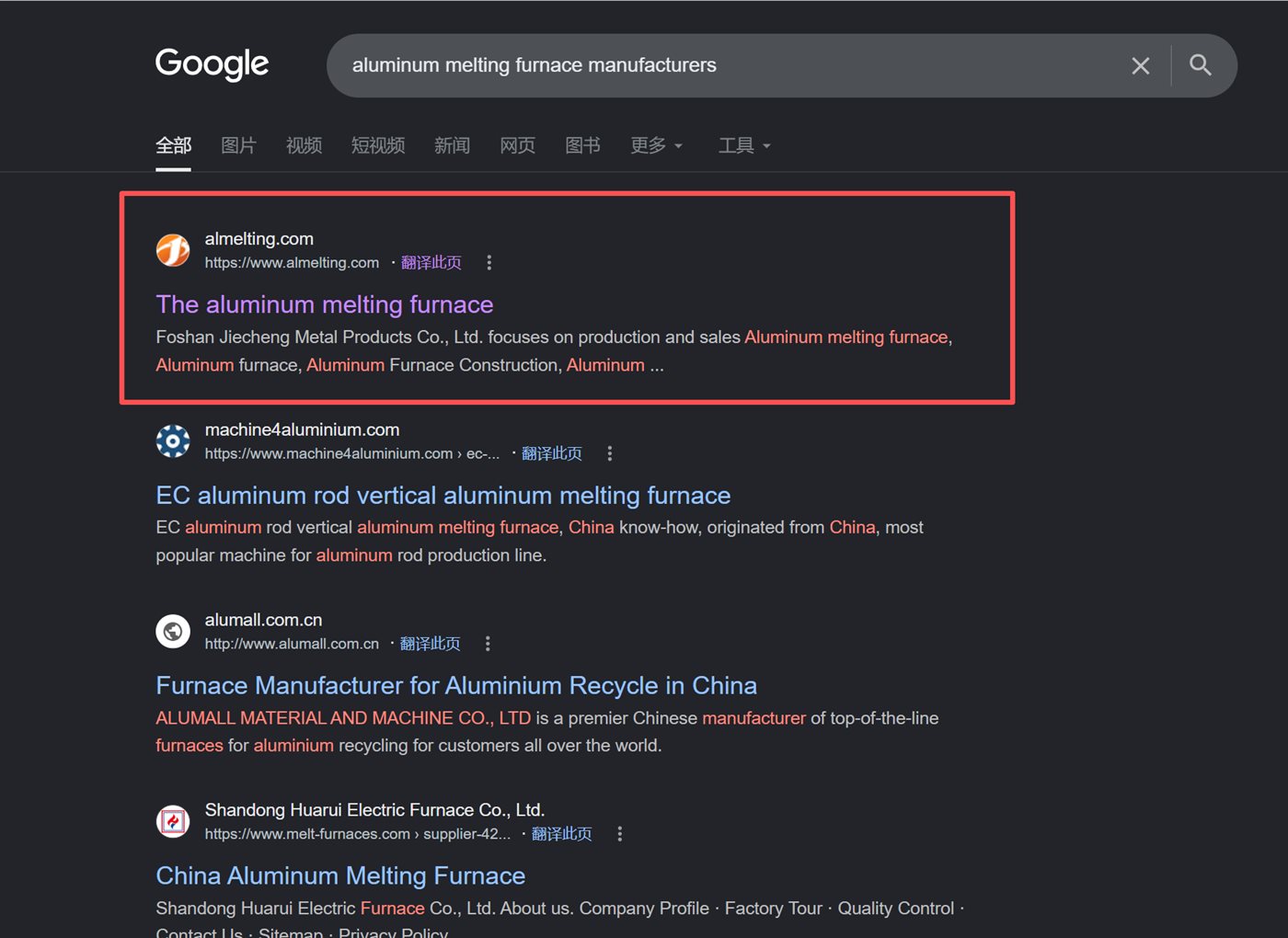
Task: Click 翻译此页 next to almelting.com URL
Action: coord(431,263)
